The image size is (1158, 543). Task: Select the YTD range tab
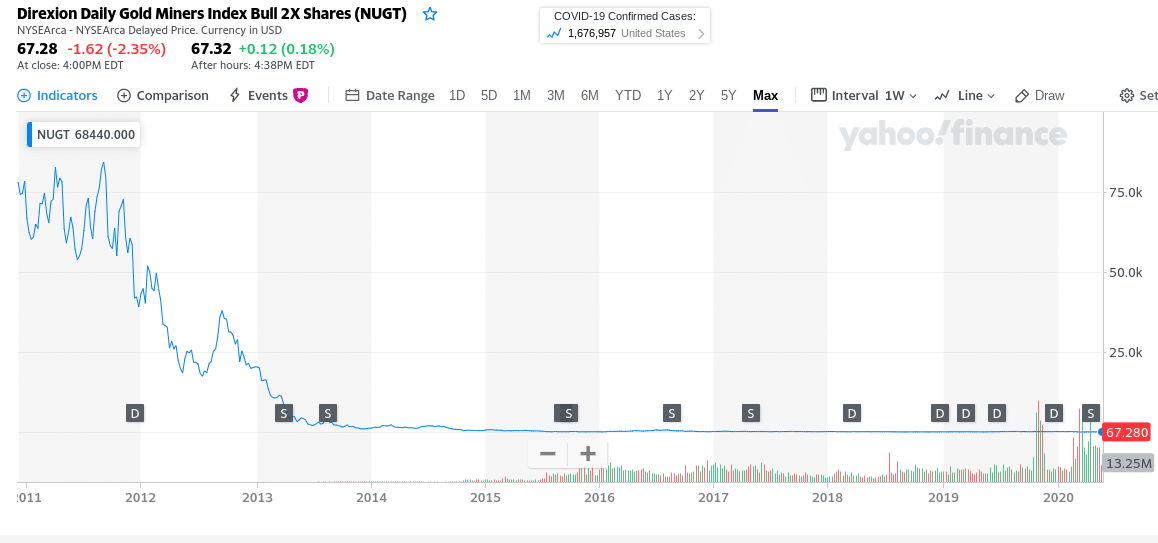pos(628,95)
